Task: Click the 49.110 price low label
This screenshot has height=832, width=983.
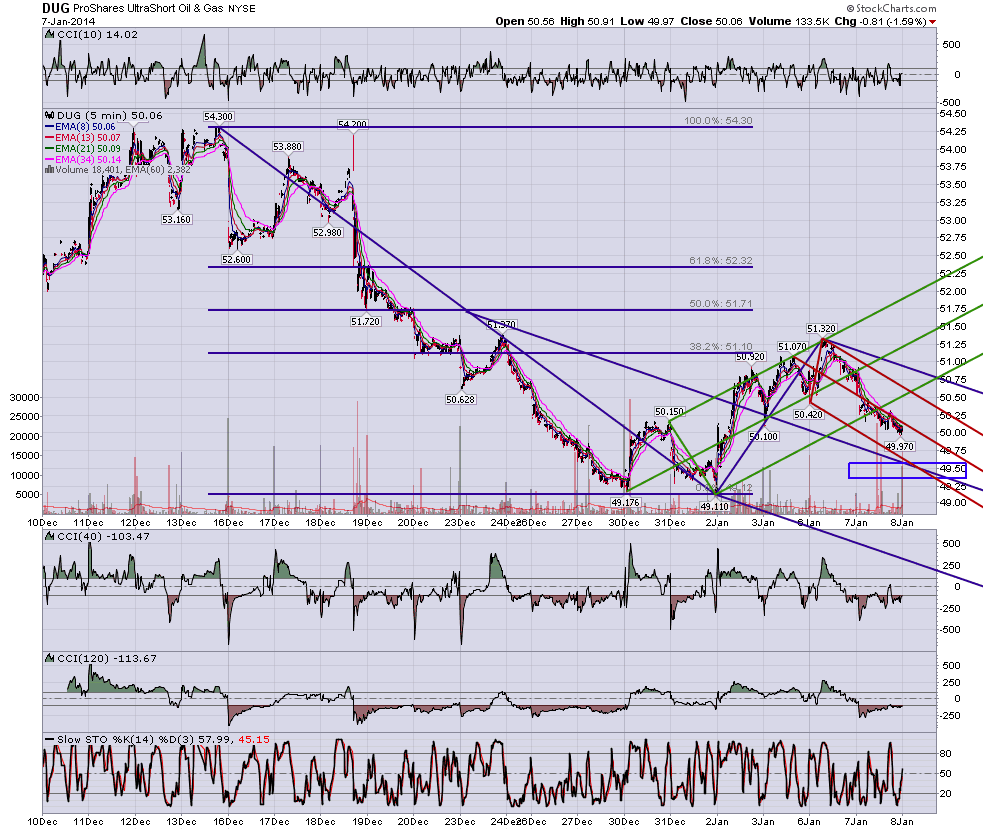Action: (x=715, y=507)
